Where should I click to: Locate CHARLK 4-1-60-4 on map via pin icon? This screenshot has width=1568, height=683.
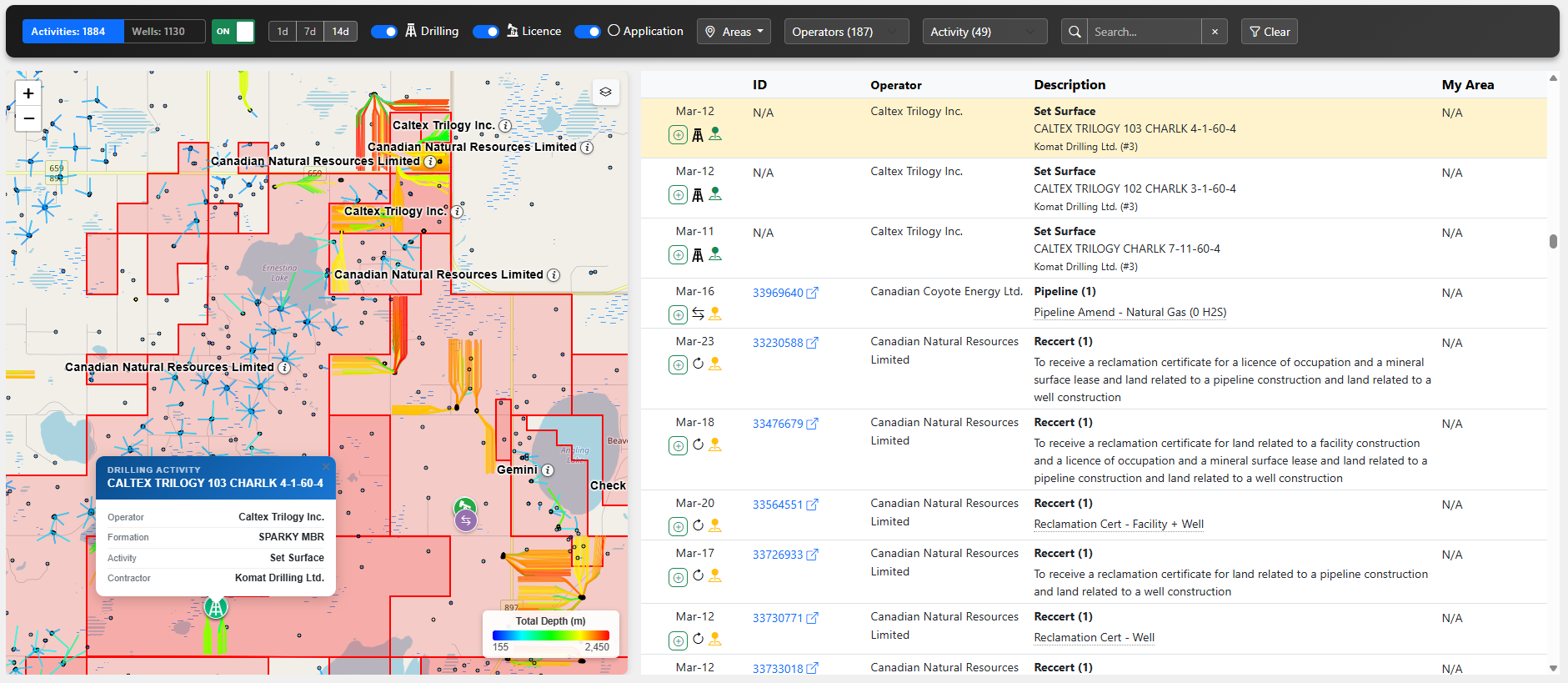pos(715,133)
